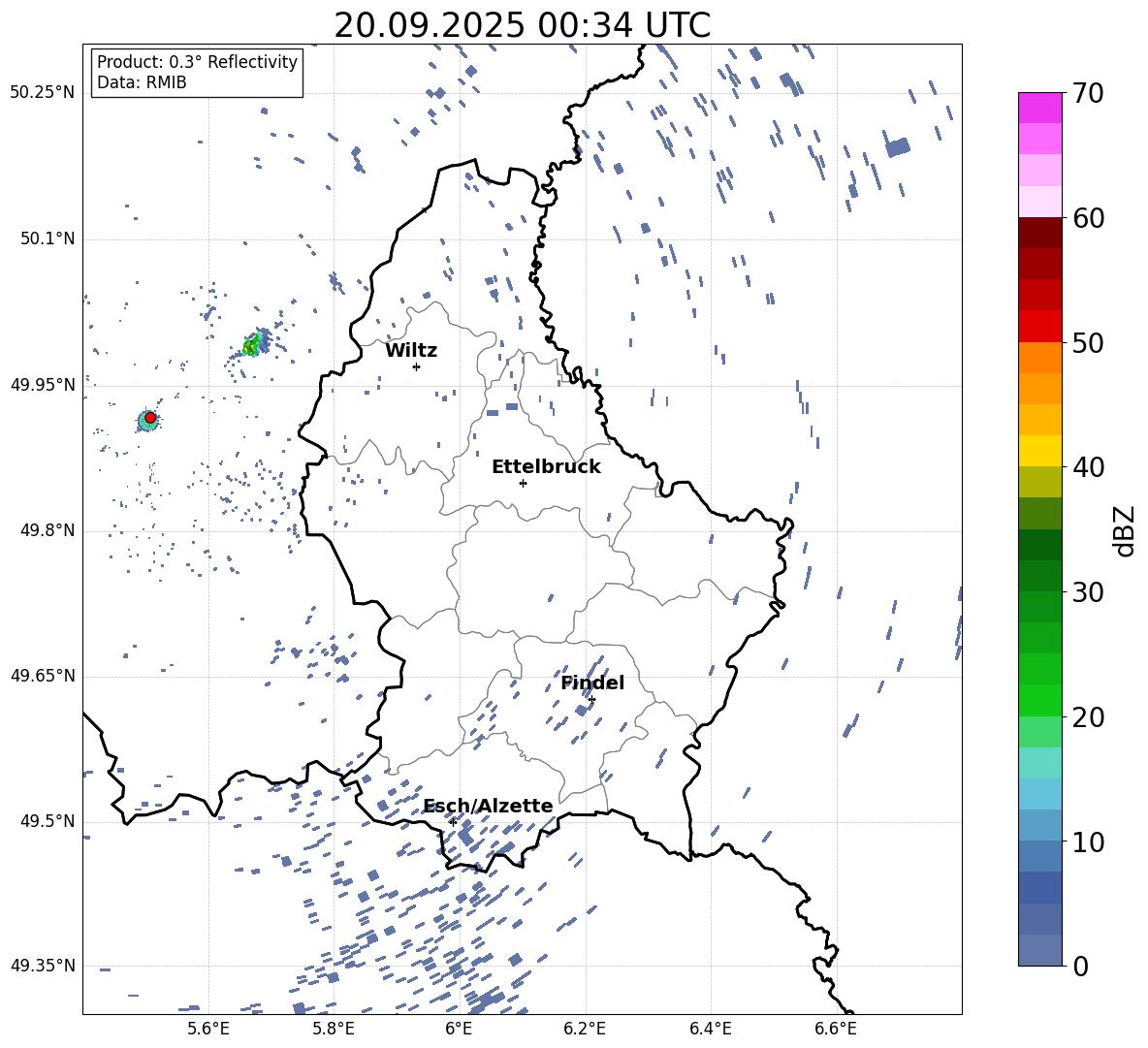Click the green-yellow radar echo cluster

coord(252,344)
